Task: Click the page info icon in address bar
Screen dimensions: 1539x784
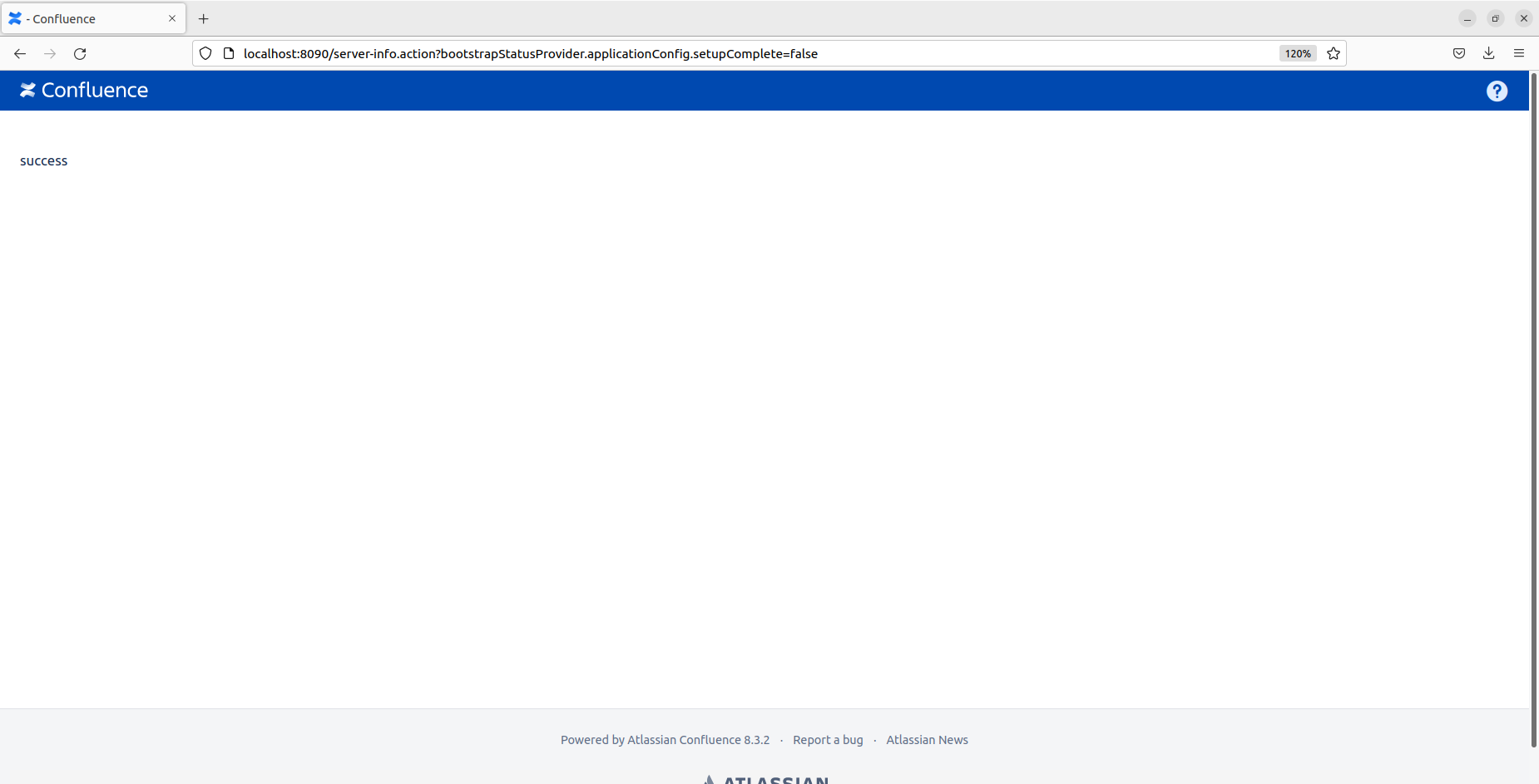Action: [228, 53]
